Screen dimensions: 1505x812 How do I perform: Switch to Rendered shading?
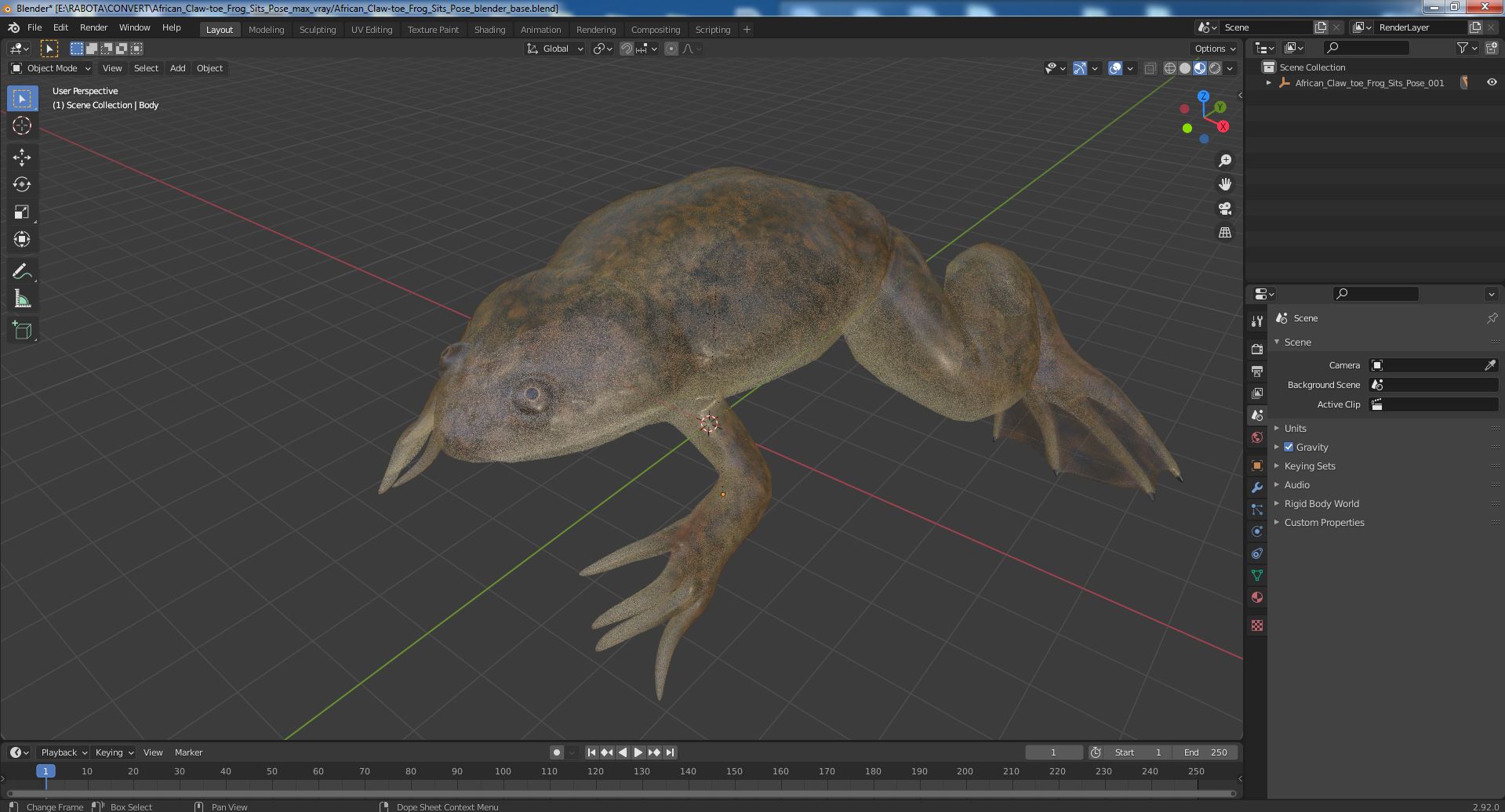1215,68
